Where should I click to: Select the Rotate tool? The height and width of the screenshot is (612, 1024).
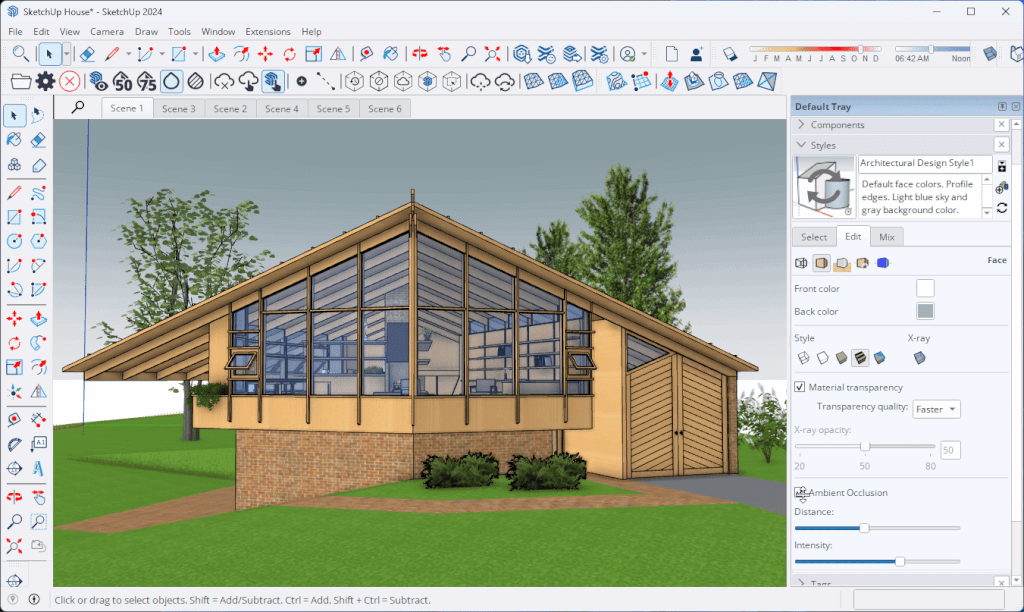(x=15, y=343)
